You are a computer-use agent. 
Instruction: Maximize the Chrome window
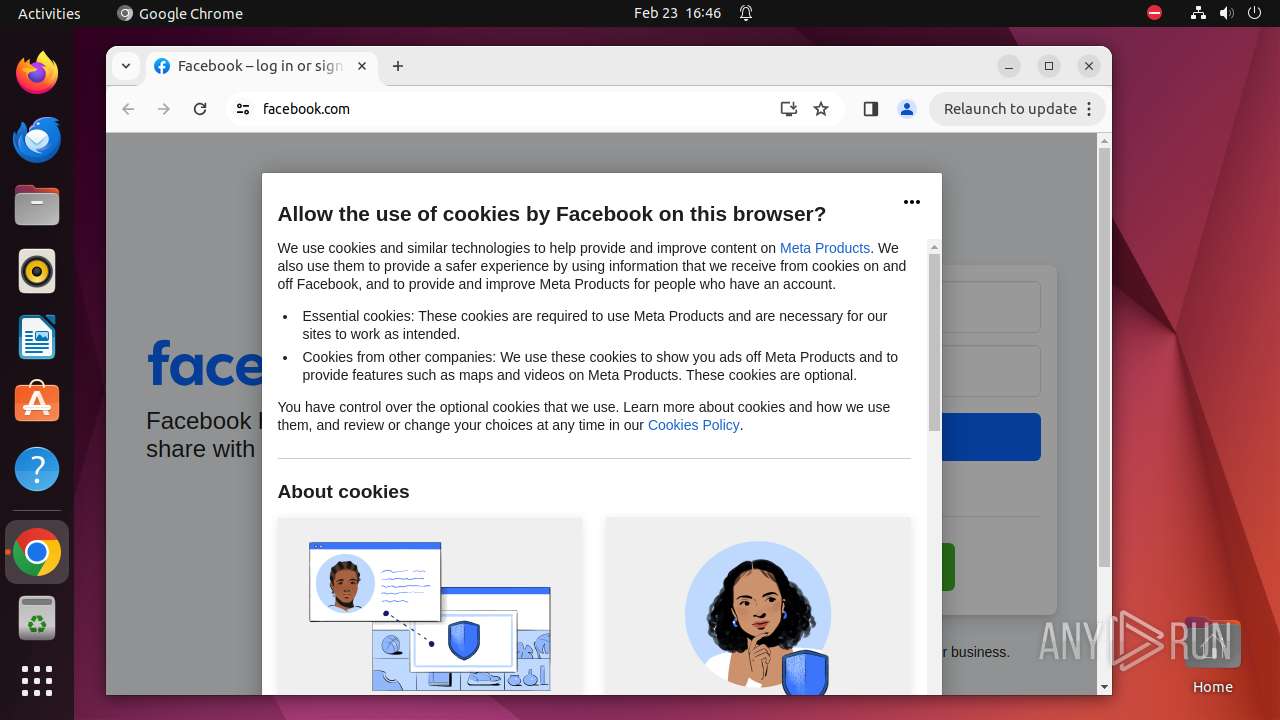pyautogui.click(x=1048, y=66)
